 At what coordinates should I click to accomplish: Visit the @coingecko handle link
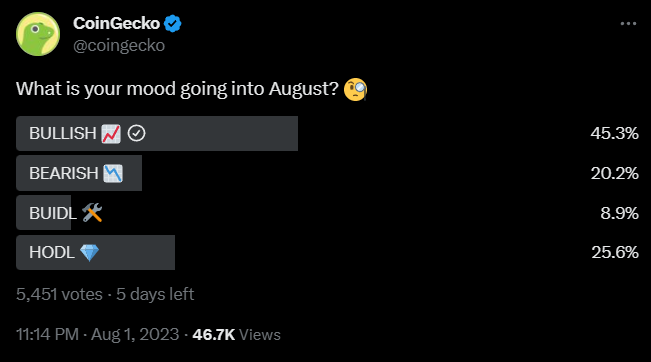point(119,45)
